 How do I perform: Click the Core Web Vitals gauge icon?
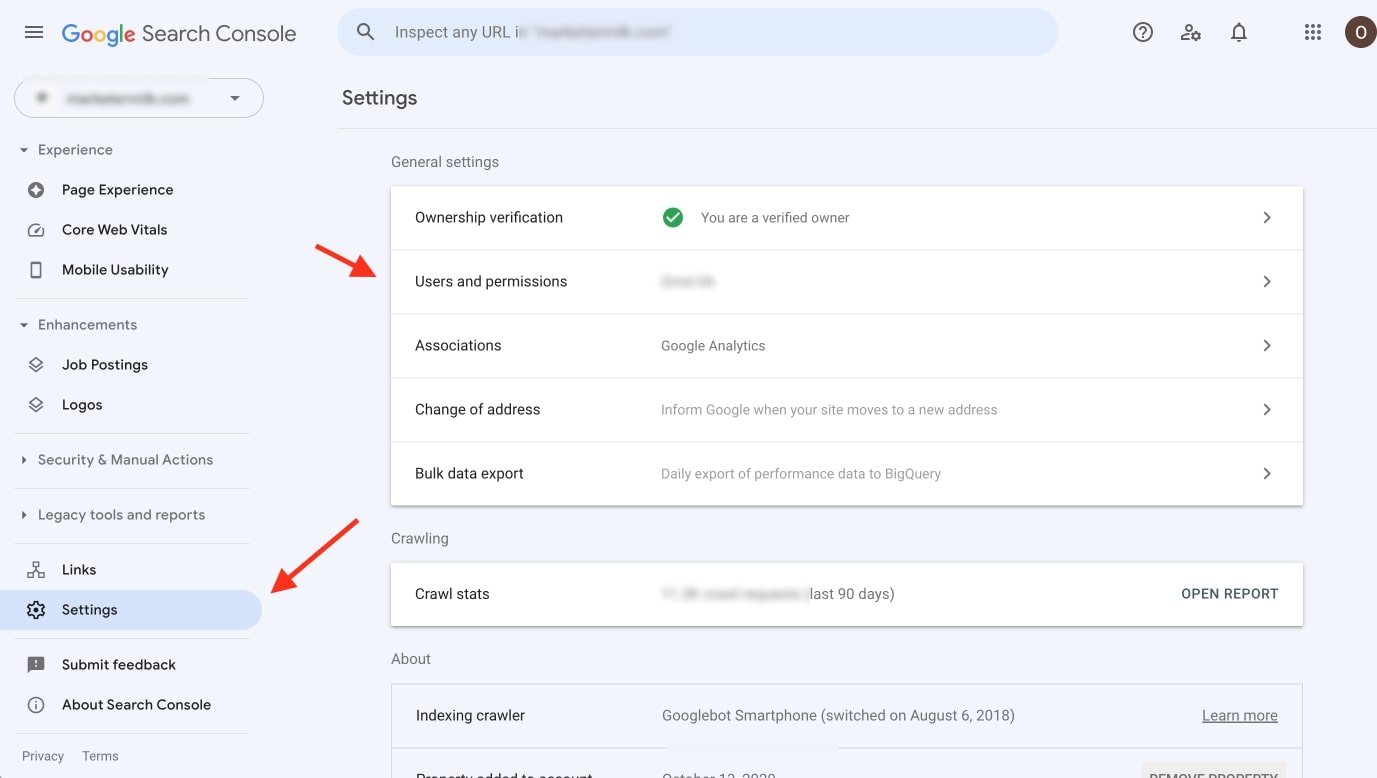pyautogui.click(x=36, y=230)
